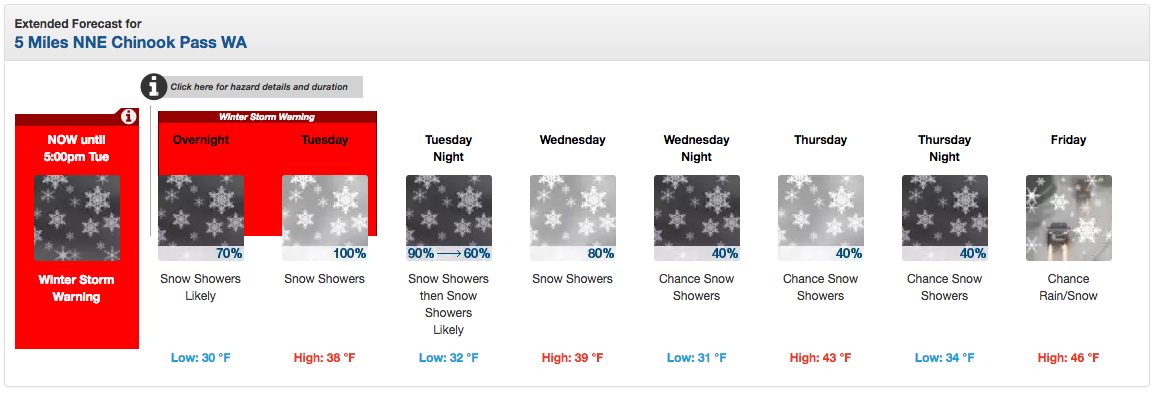Screen dimensions: 1156x393
Task: Click Thursday Night snow forecast icon
Action: (944, 218)
